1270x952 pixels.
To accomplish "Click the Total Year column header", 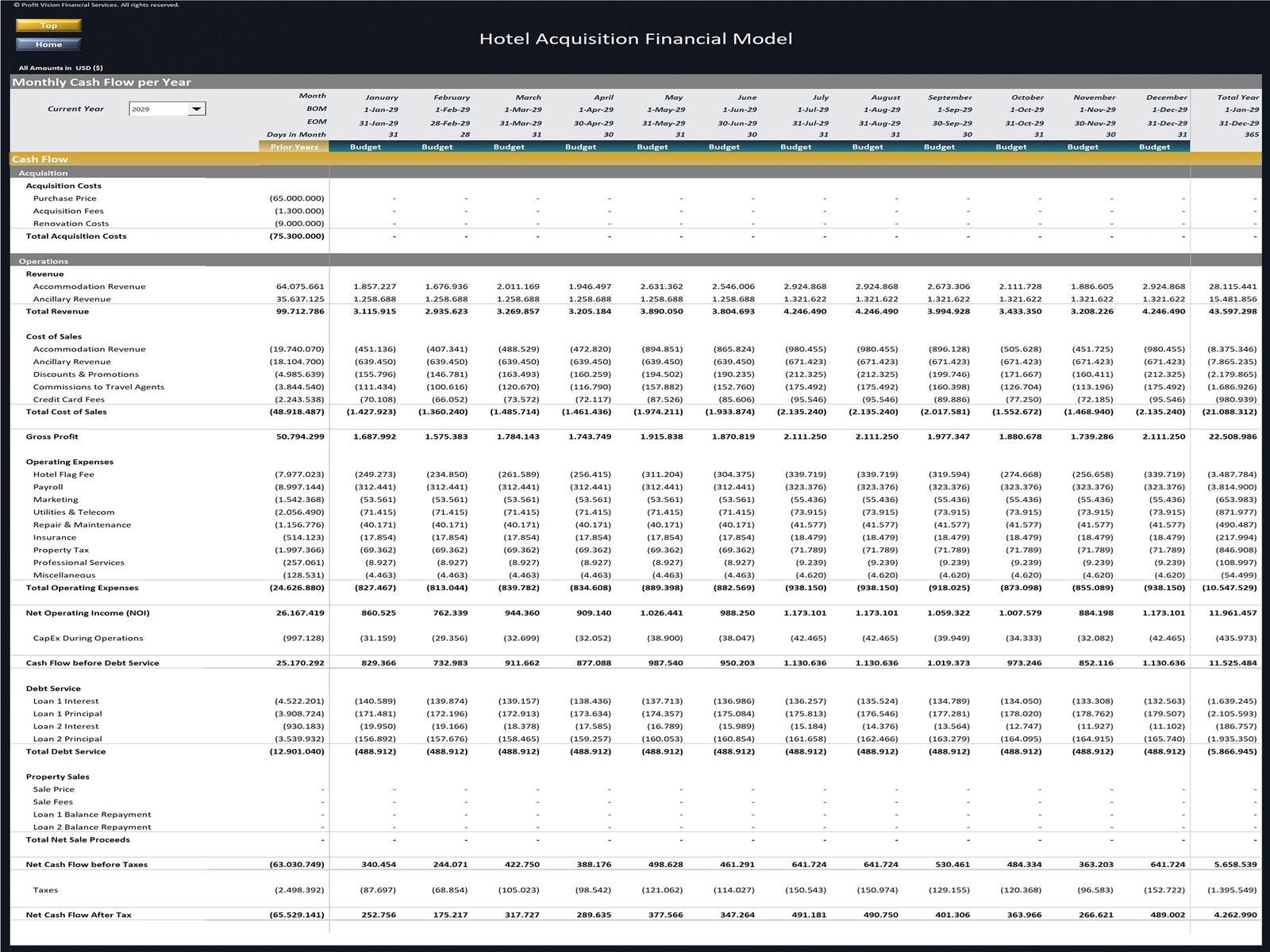I will (x=1238, y=97).
